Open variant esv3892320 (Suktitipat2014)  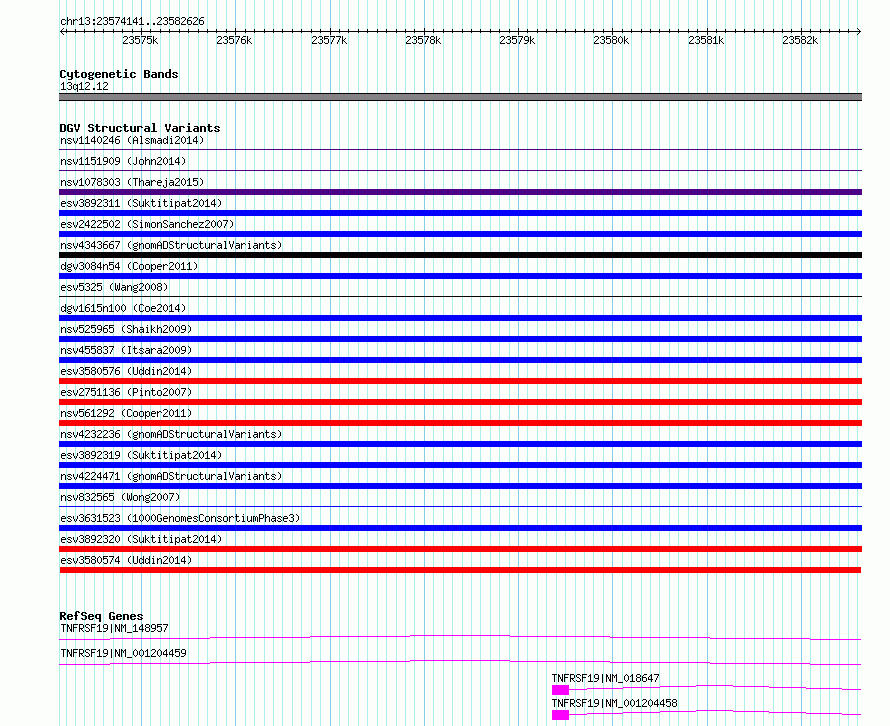click(x=141, y=539)
